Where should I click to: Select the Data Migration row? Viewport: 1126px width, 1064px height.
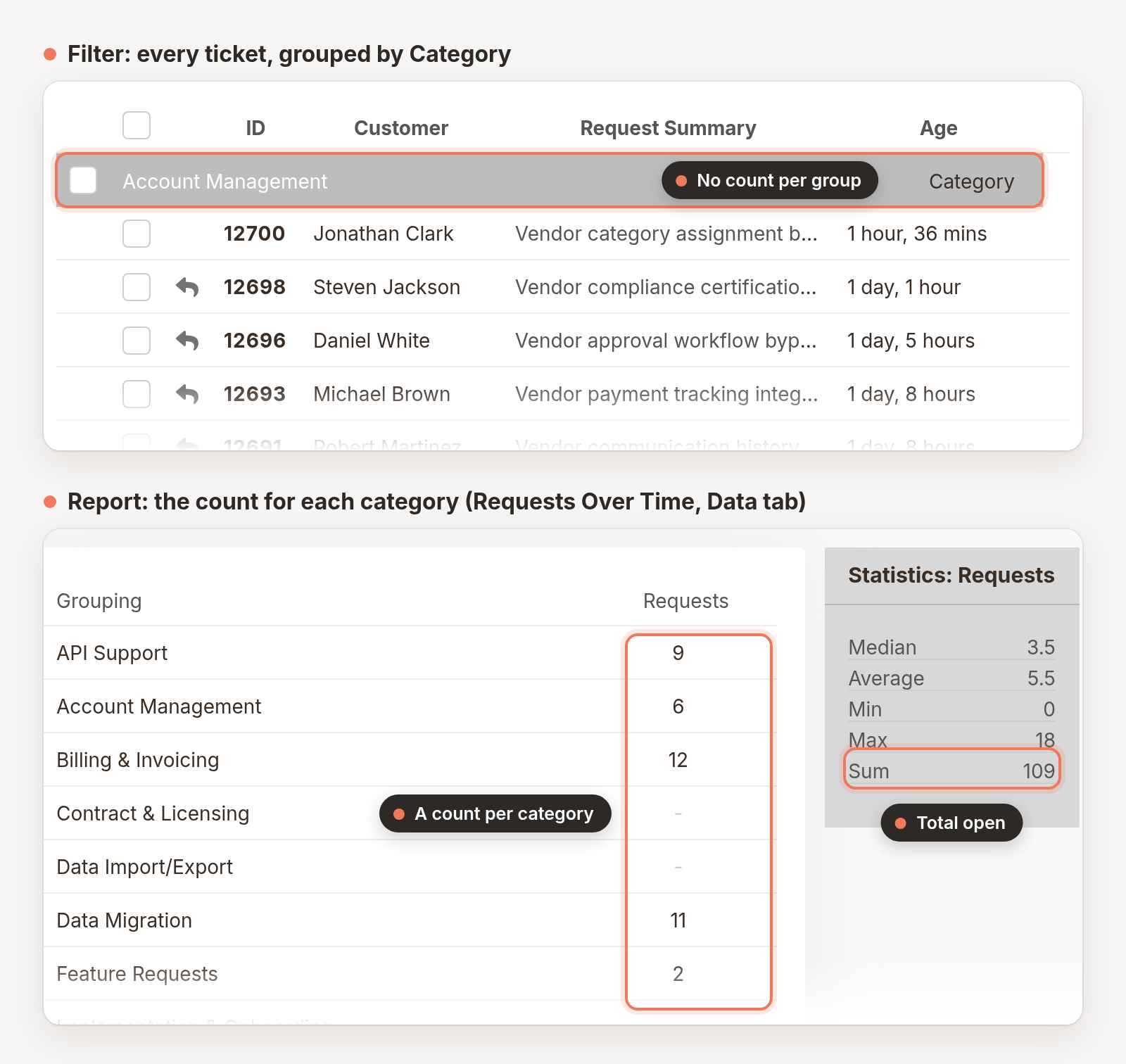pyautogui.click(x=410, y=920)
